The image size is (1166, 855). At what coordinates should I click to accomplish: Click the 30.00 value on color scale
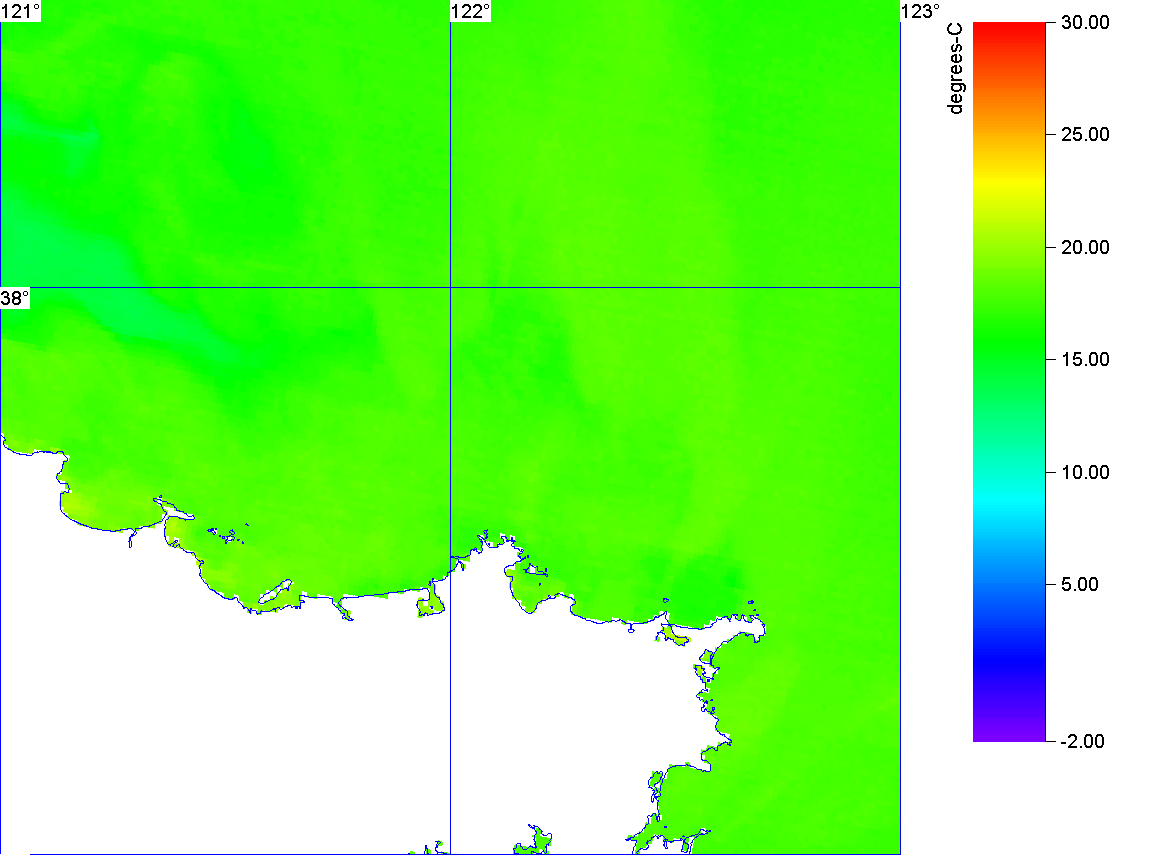point(1085,22)
